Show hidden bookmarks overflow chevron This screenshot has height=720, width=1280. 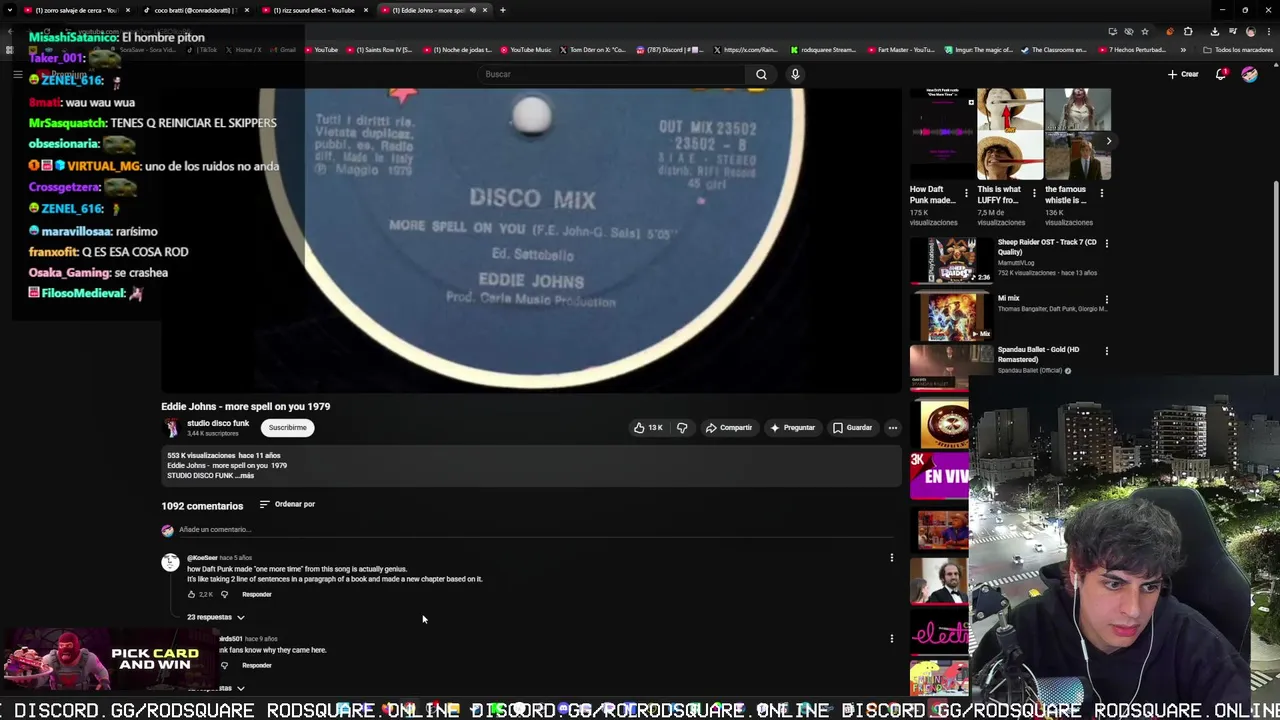click(1183, 50)
